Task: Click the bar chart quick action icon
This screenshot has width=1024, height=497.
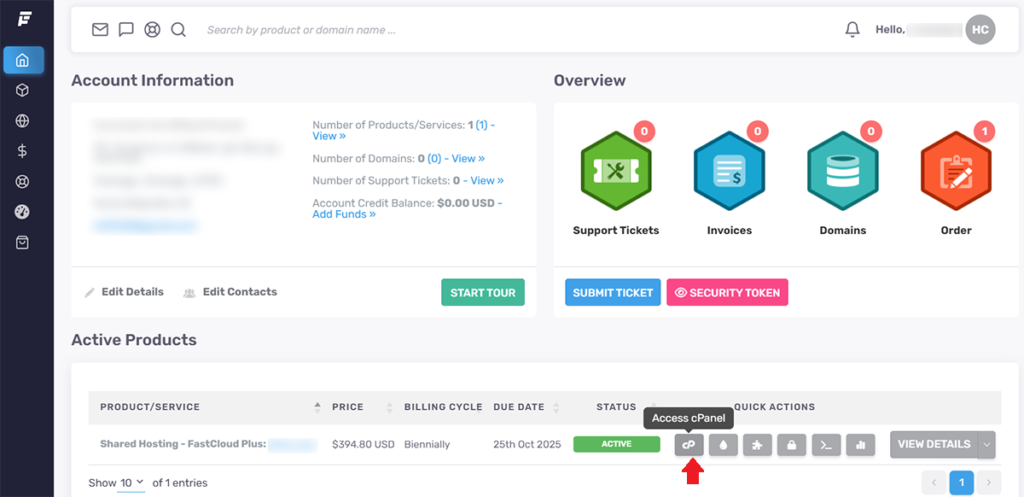Action: tap(860, 445)
